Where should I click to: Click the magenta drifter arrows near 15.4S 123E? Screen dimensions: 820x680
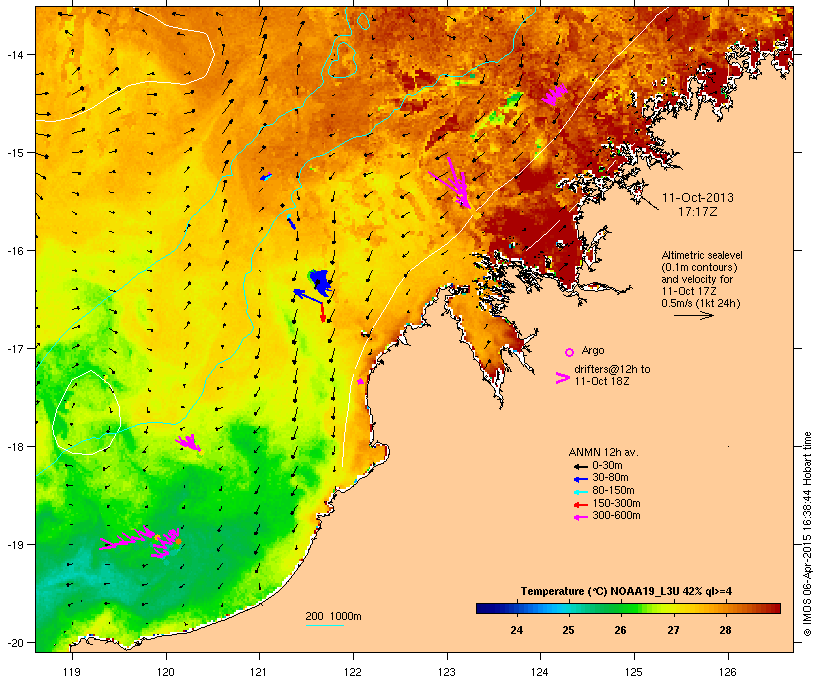click(451, 182)
